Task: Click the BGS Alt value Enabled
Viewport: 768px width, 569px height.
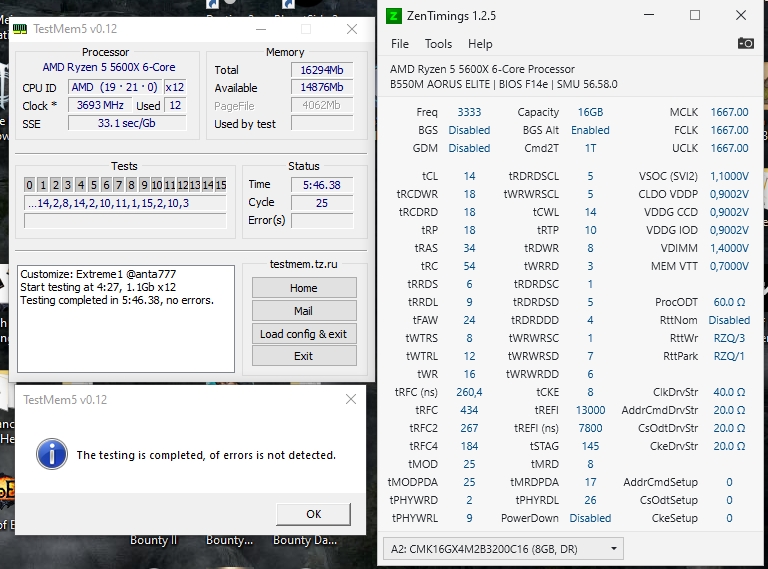Action: coord(590,130)
